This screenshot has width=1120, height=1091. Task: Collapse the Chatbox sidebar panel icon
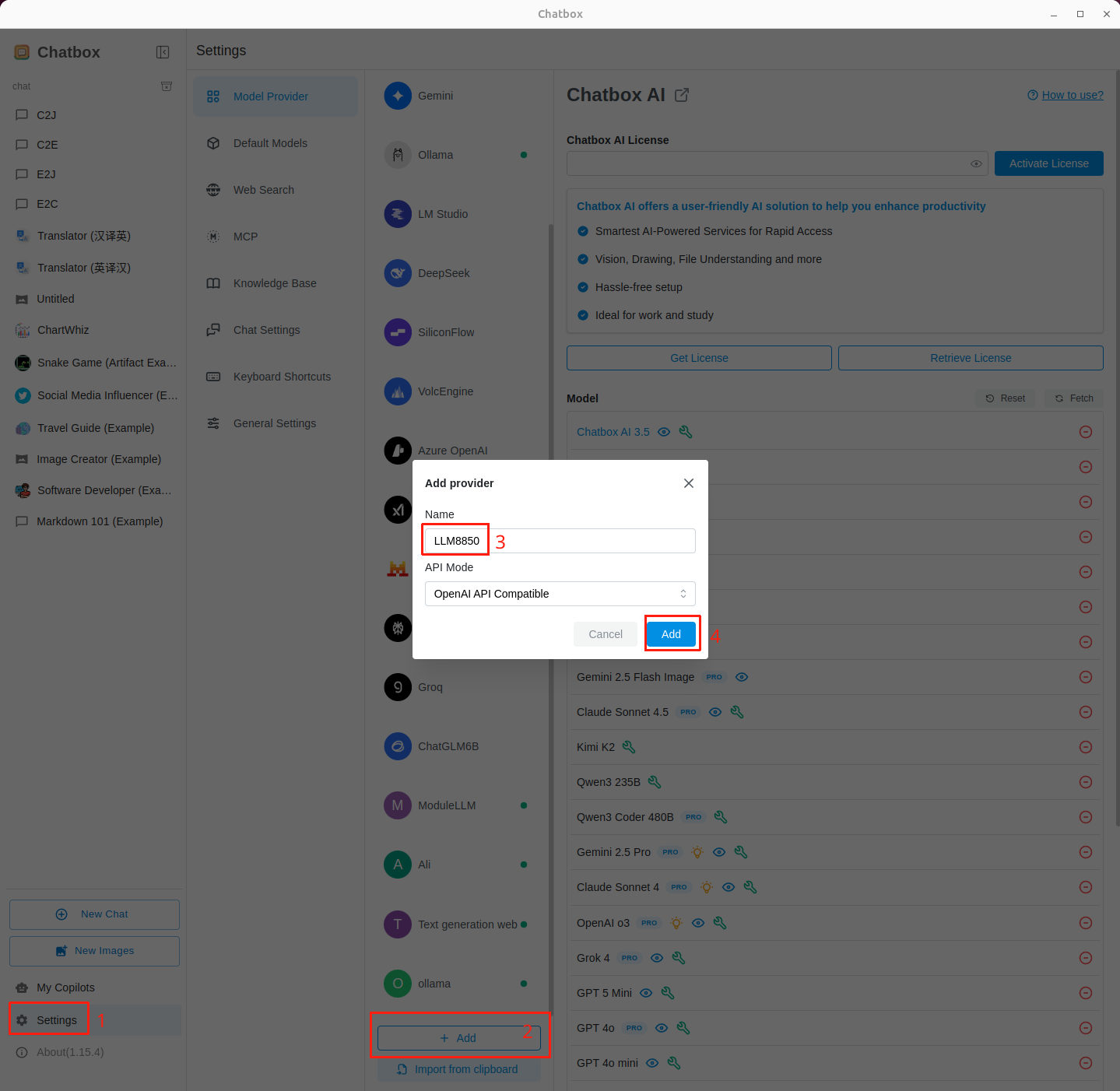pos(163,52)
